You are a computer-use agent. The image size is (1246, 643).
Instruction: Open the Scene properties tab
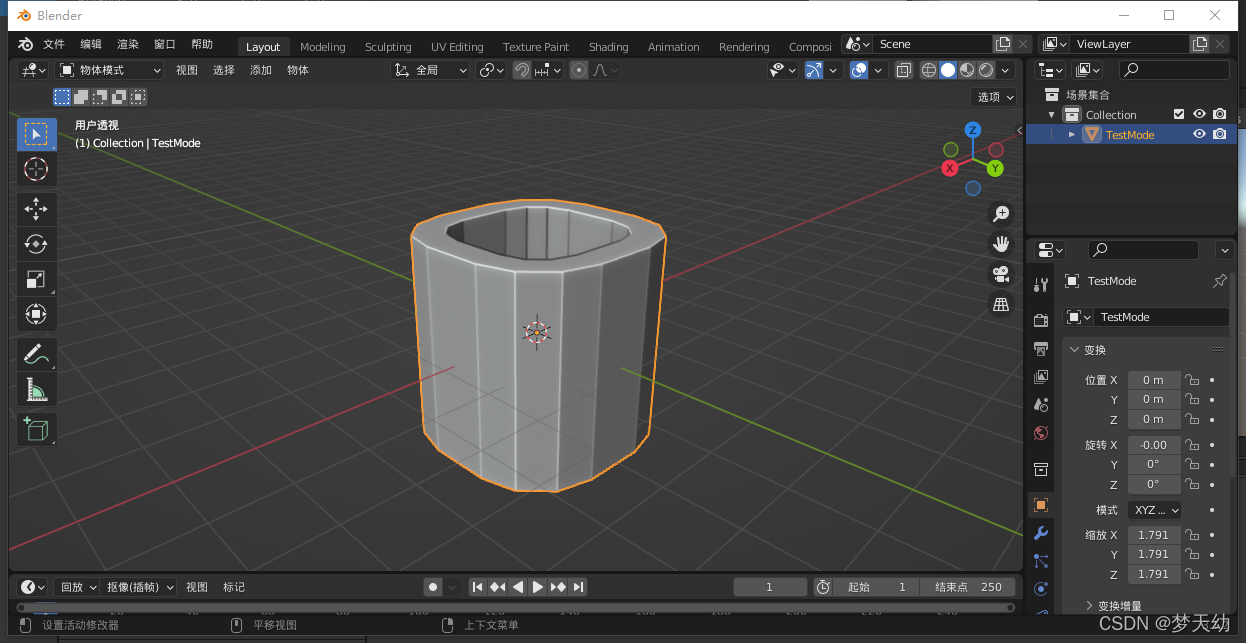1041,405
